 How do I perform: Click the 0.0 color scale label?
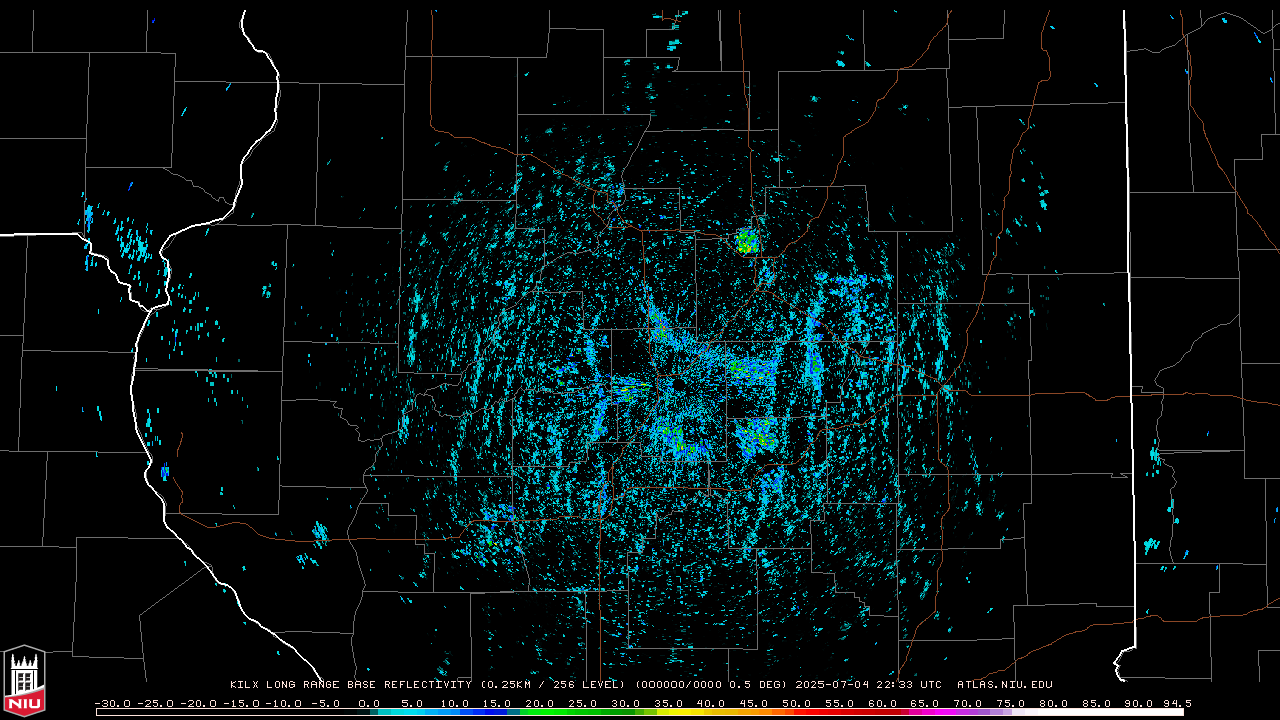pyautogui.click(x=369, y=704)
